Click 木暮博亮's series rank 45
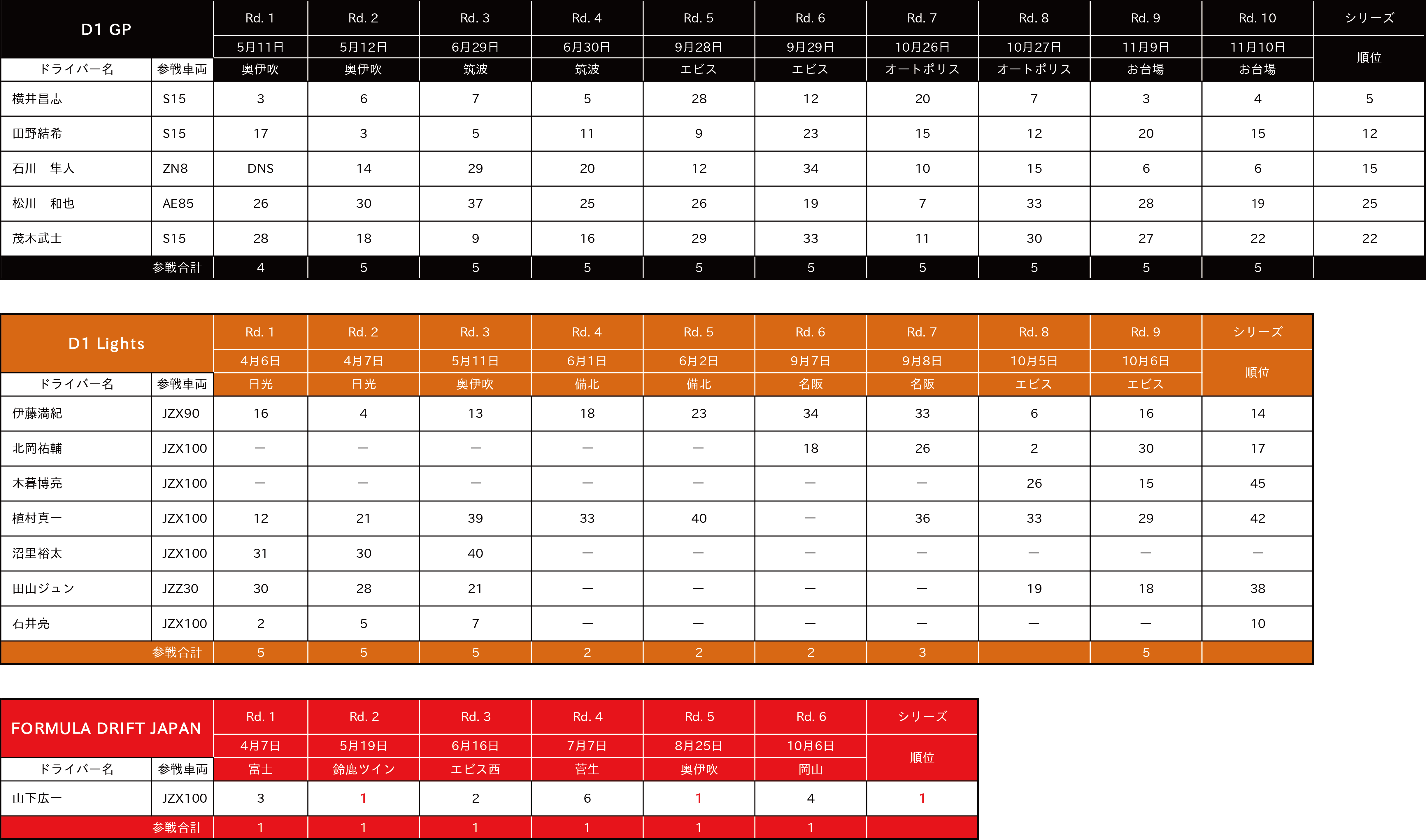The width and height of the screenshot is (1426, 840). click(1257, 483)
